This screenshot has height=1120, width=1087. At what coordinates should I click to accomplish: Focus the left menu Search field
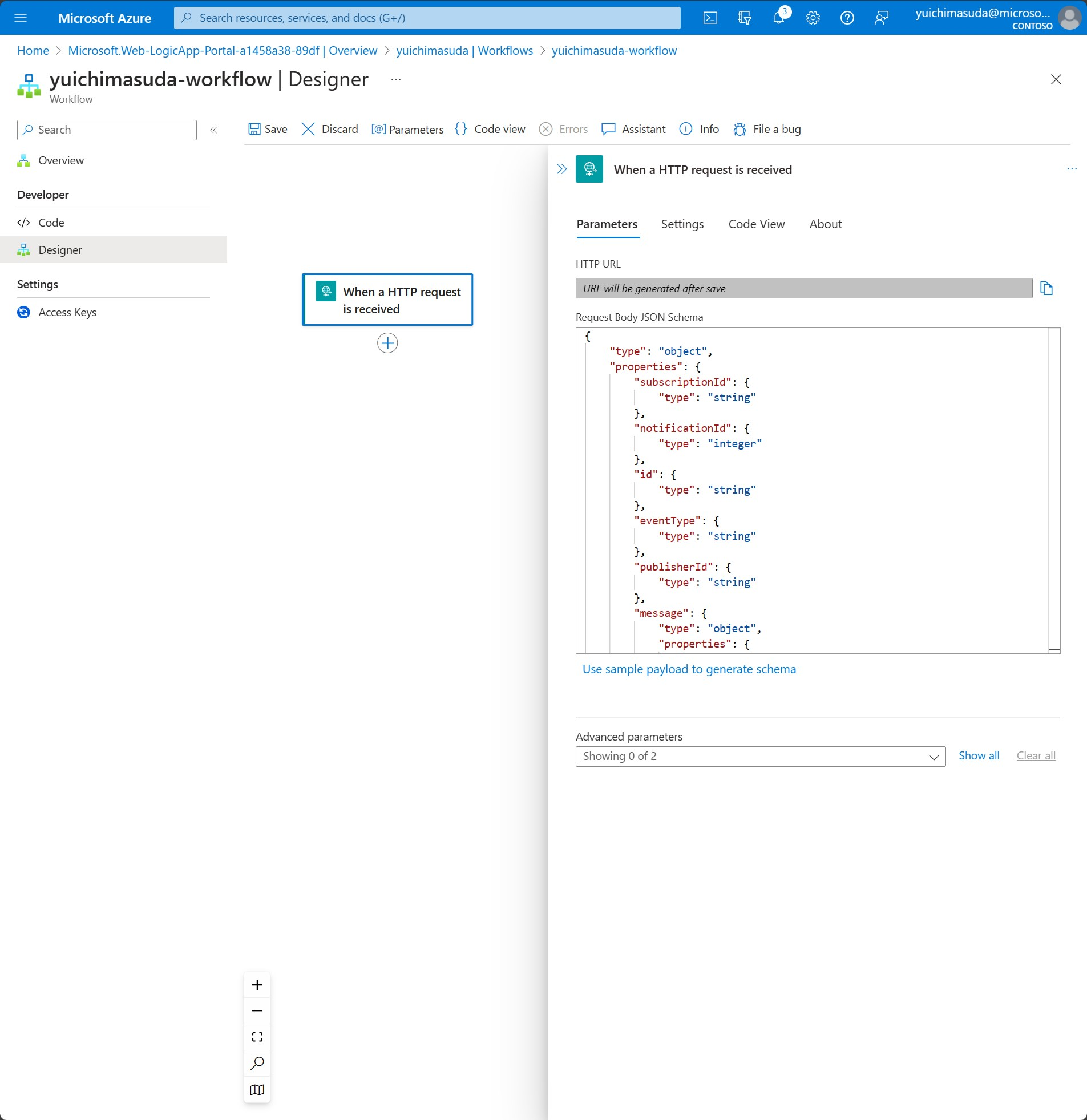pos(107,130)
